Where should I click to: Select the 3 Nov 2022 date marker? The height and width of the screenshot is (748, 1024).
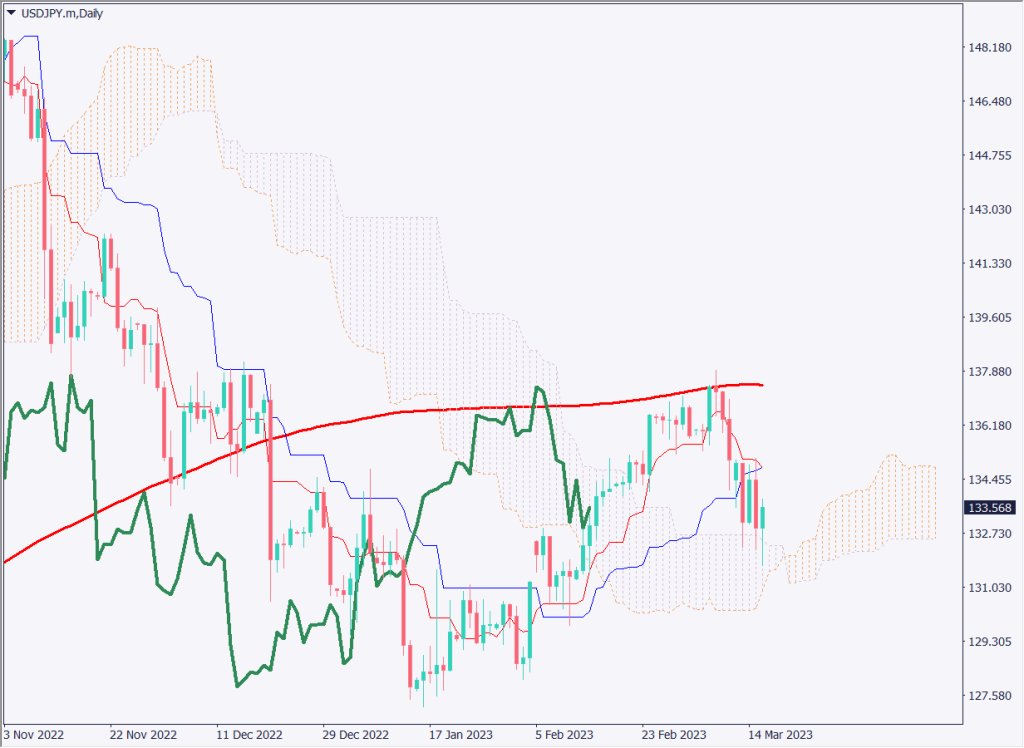click(x=37, y=733)
